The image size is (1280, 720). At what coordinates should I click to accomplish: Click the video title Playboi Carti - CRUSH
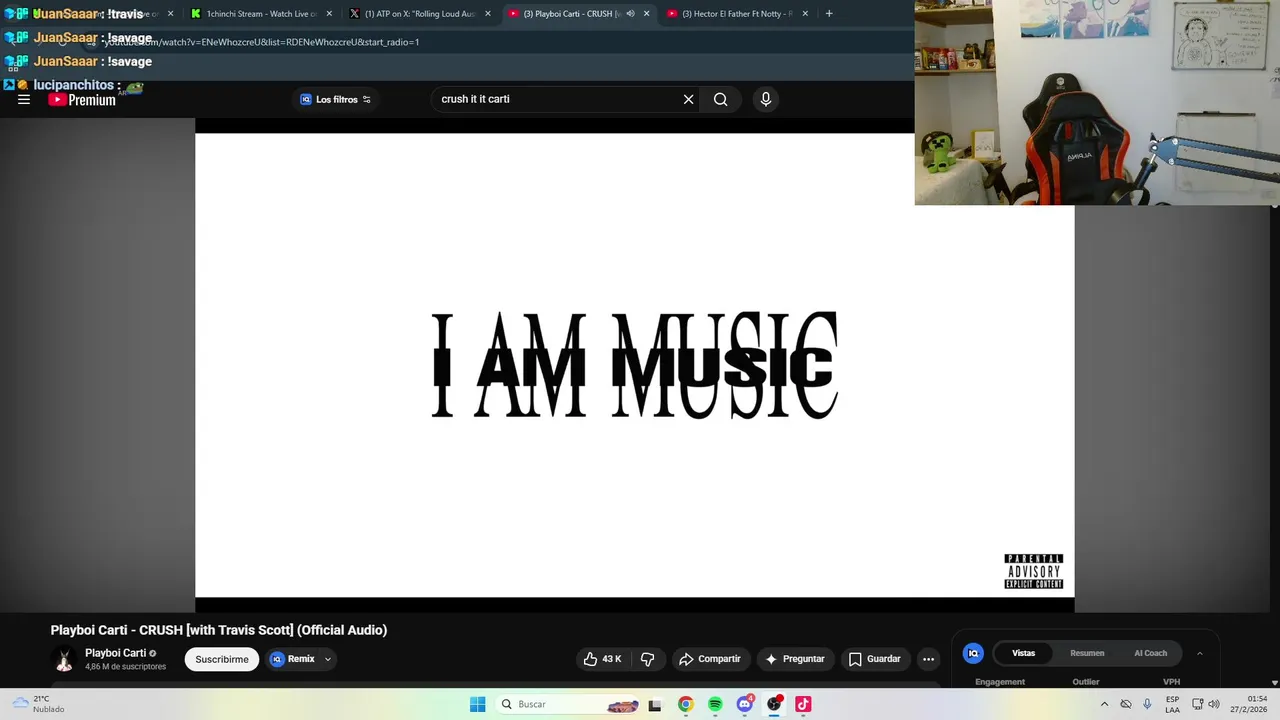click(x=219, y=630)
